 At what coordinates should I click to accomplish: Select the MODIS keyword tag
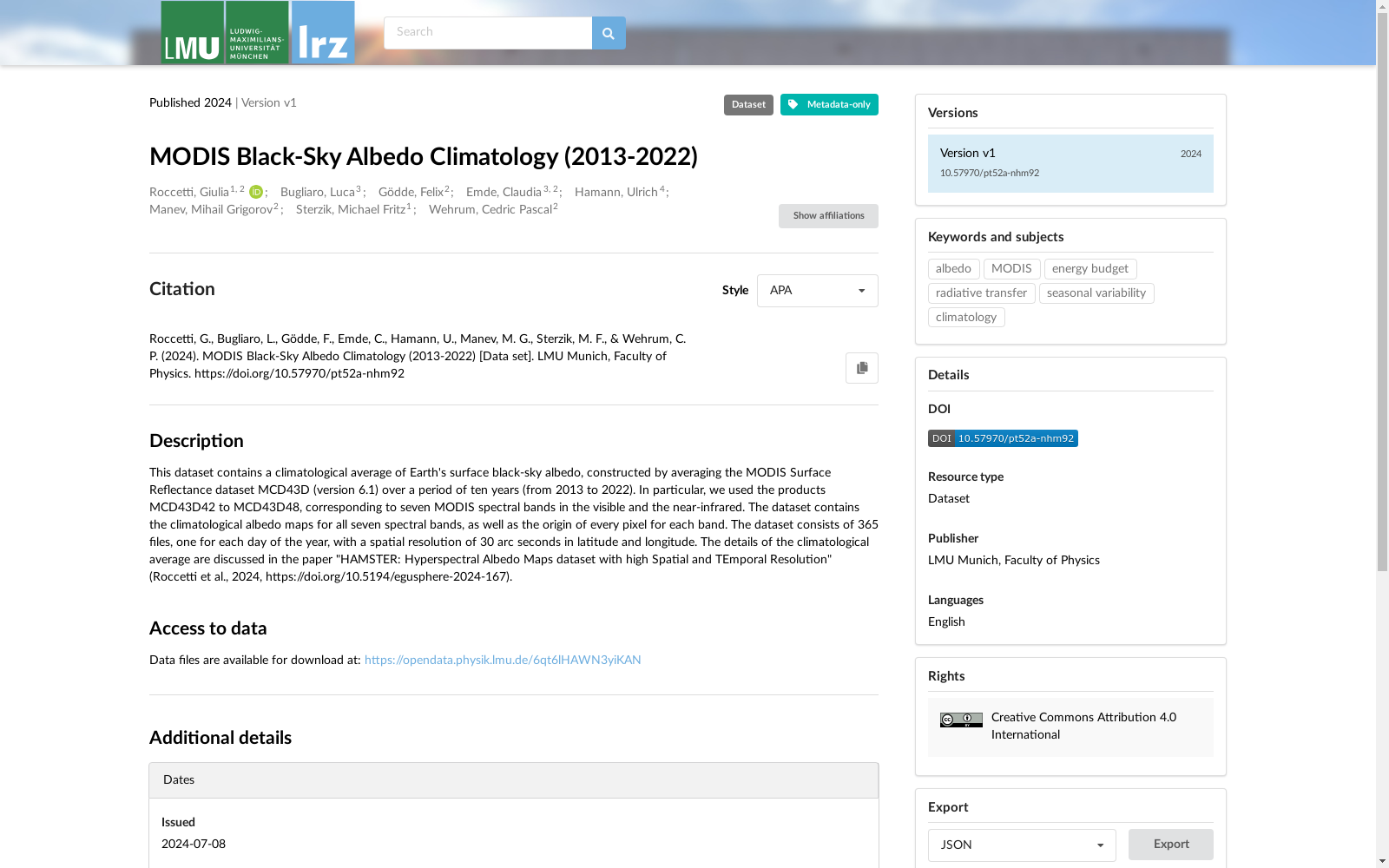point(1011,269)
